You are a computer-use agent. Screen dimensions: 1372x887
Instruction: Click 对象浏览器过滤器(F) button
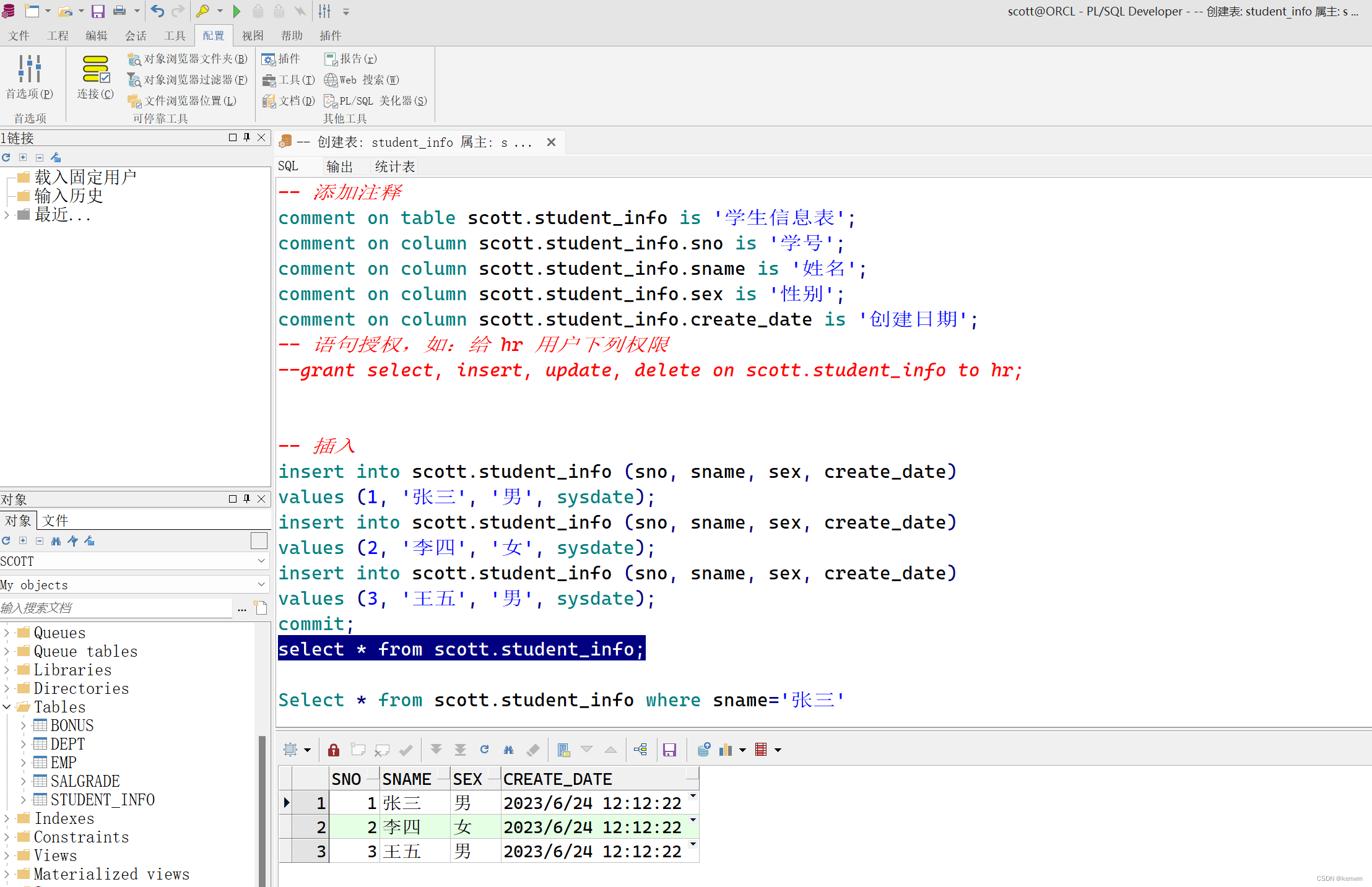click(186, 79)
